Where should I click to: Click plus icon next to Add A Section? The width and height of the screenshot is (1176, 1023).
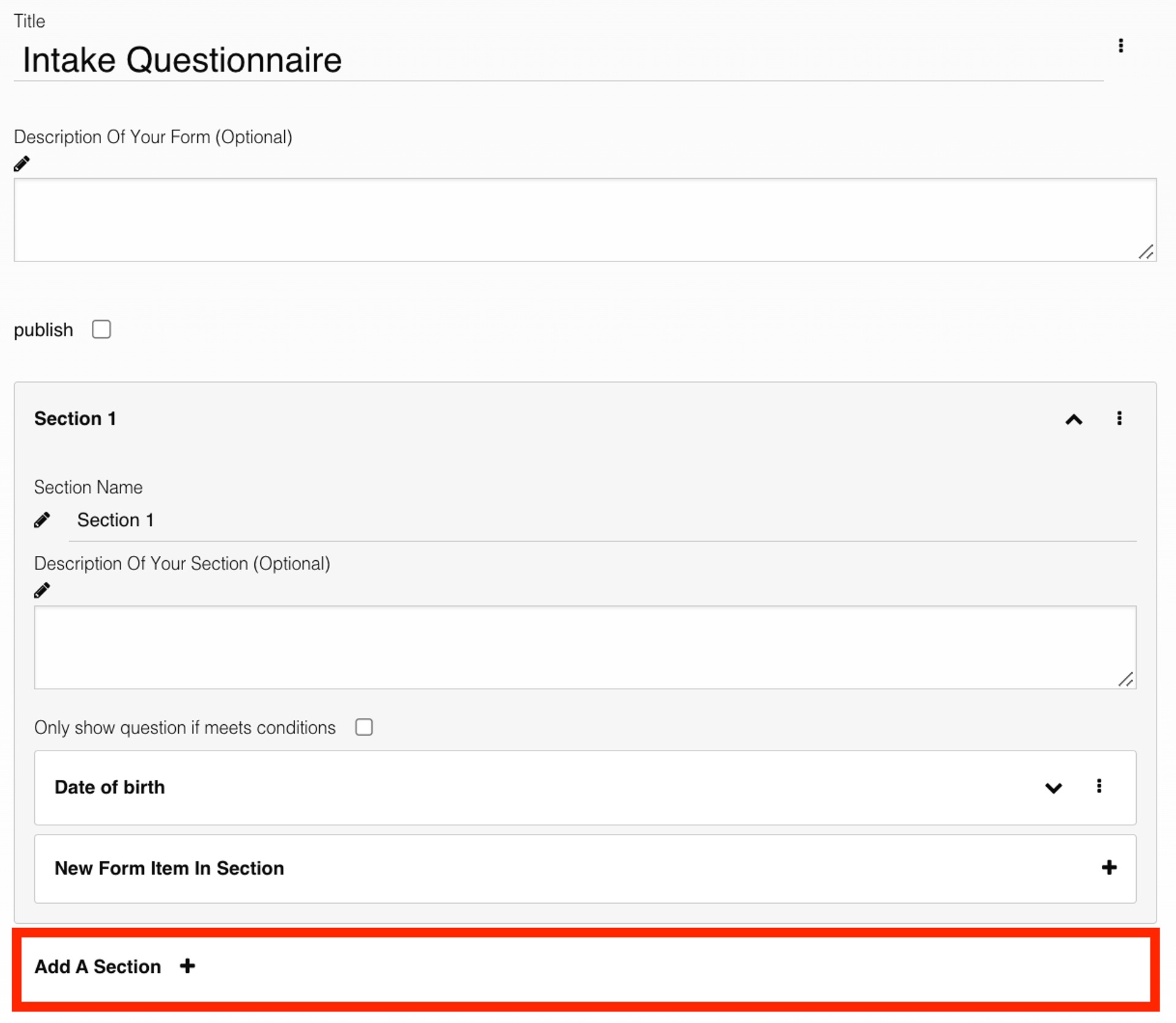[x=187, y=966]
